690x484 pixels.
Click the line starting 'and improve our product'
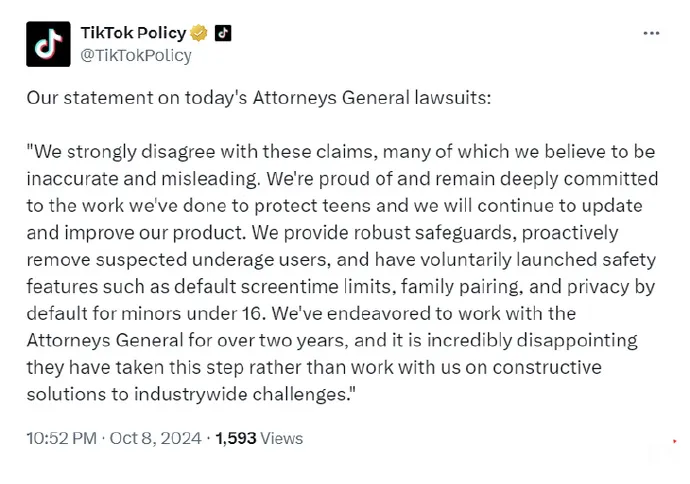click(323, 233)
